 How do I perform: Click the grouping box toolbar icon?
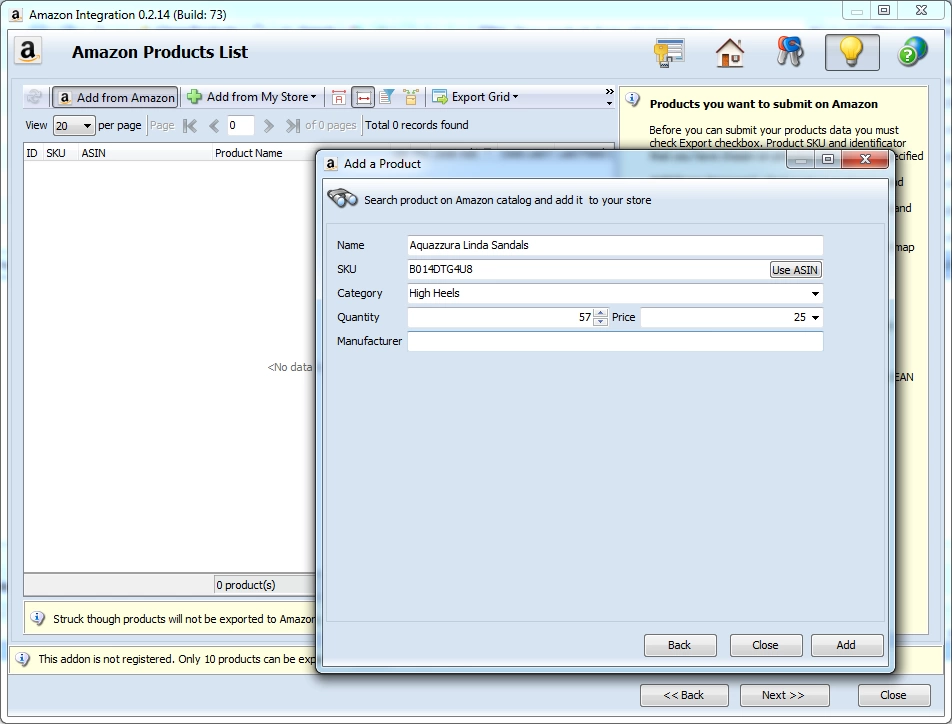coord(411,97)
